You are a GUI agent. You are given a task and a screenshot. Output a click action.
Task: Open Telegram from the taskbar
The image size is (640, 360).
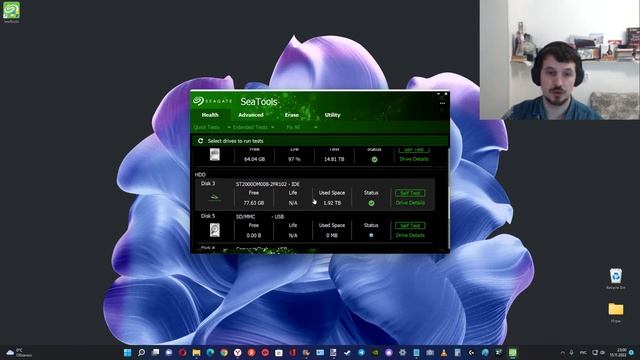[x=361, y=353]
